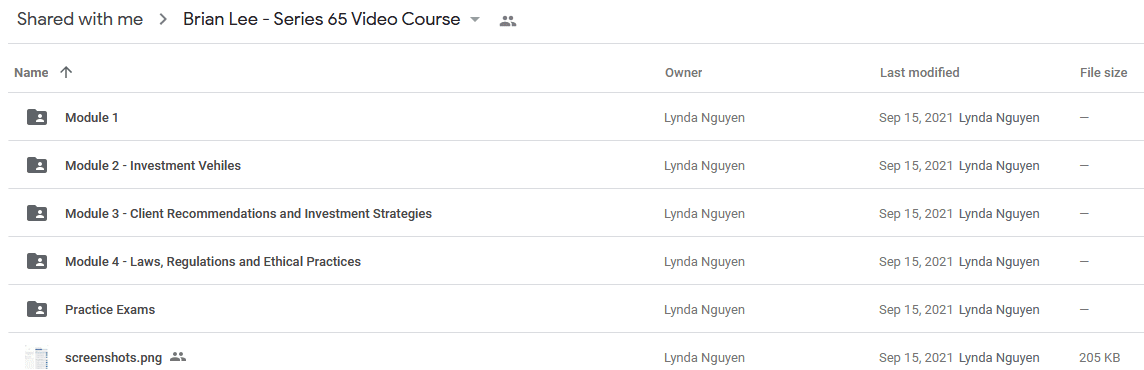Click the Module 2 shared folder icon

coord(37,165)
